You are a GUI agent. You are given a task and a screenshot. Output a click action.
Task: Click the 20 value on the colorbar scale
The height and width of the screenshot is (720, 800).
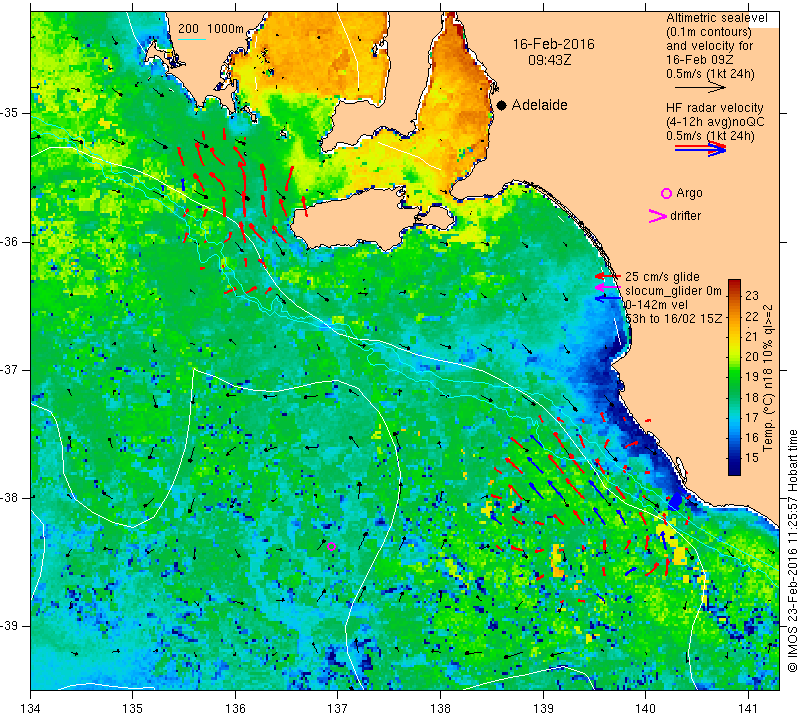(x=752, y=357)
